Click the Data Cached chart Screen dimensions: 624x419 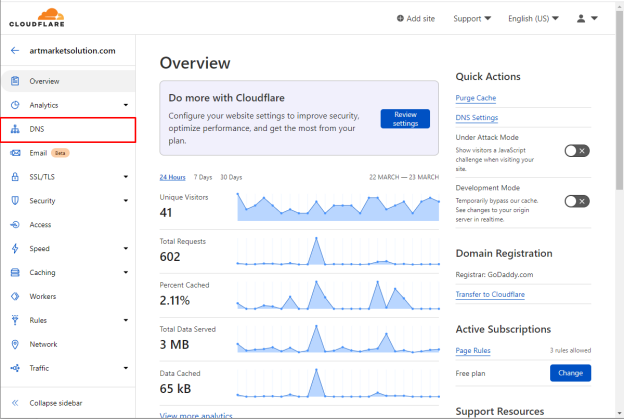[x=338, y=383]
